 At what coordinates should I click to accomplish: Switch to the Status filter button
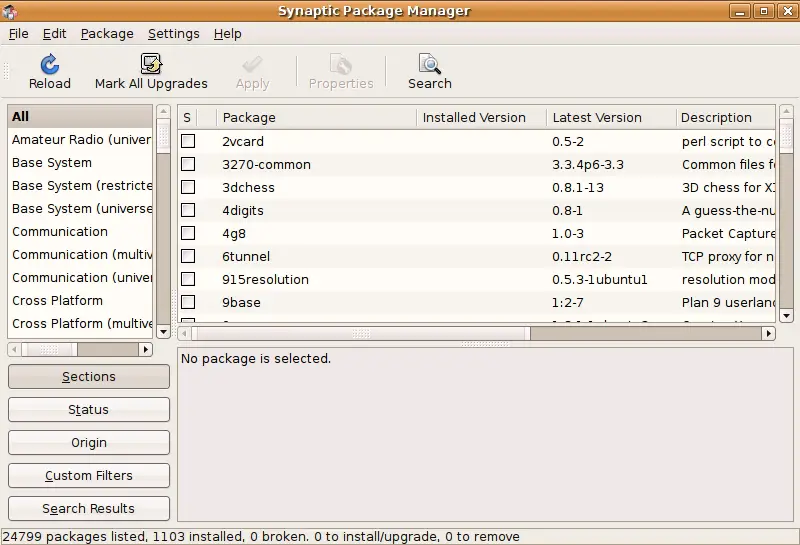tap(89, 409)
